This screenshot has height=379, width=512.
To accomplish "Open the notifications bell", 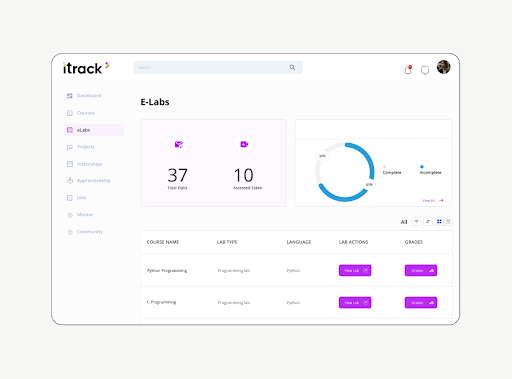I will pos(408,70).
